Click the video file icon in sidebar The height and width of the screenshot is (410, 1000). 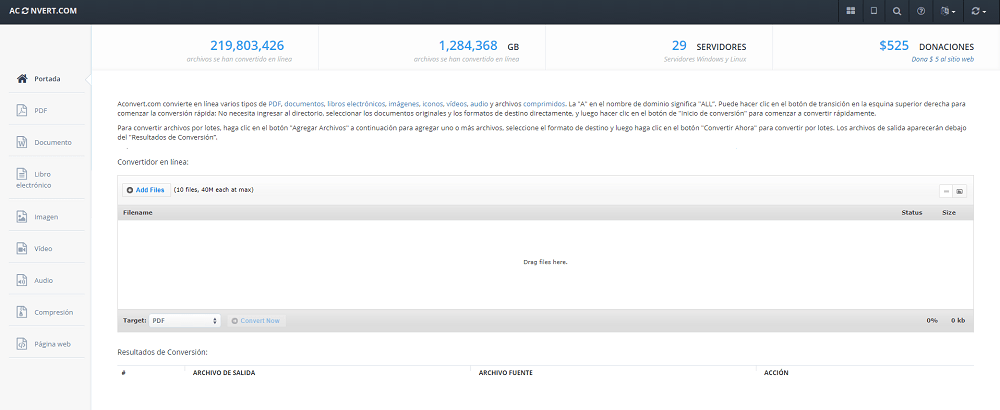point(22,249)
